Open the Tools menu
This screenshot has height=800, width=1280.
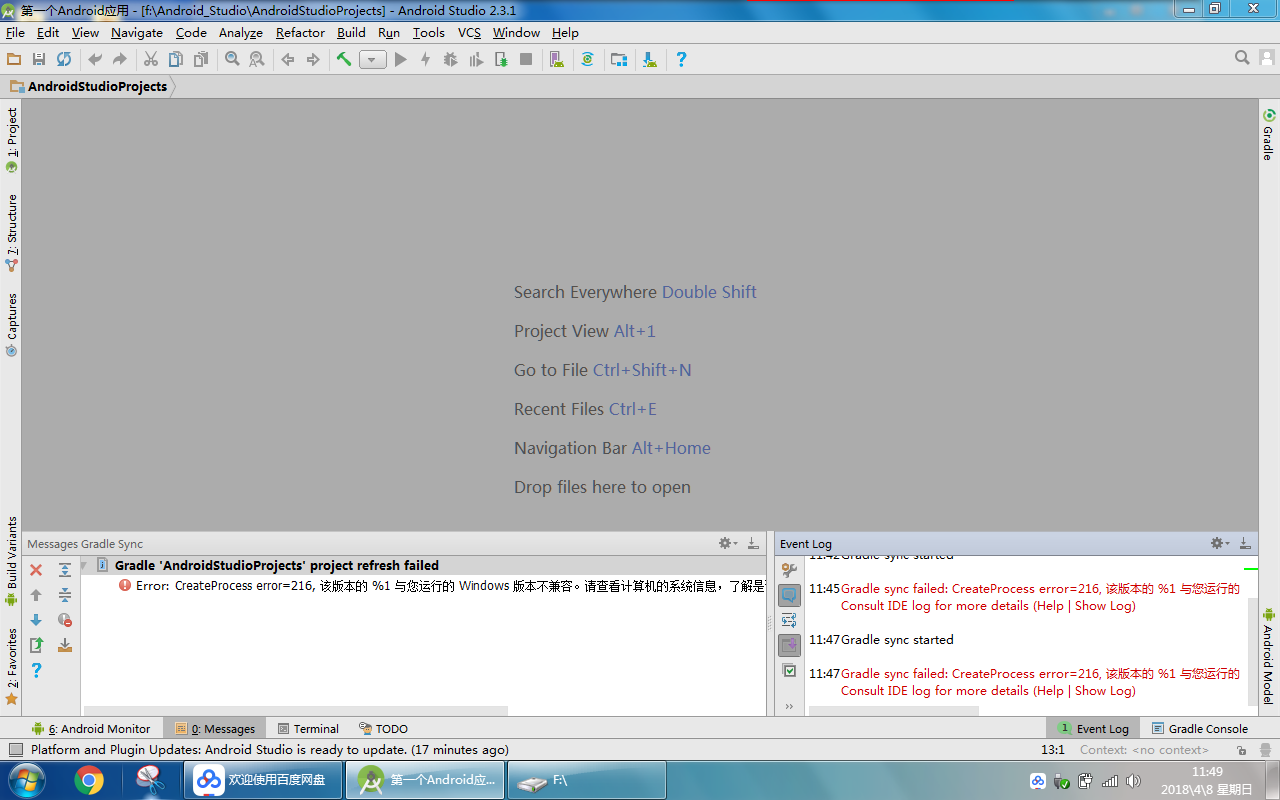pos(429,33)
